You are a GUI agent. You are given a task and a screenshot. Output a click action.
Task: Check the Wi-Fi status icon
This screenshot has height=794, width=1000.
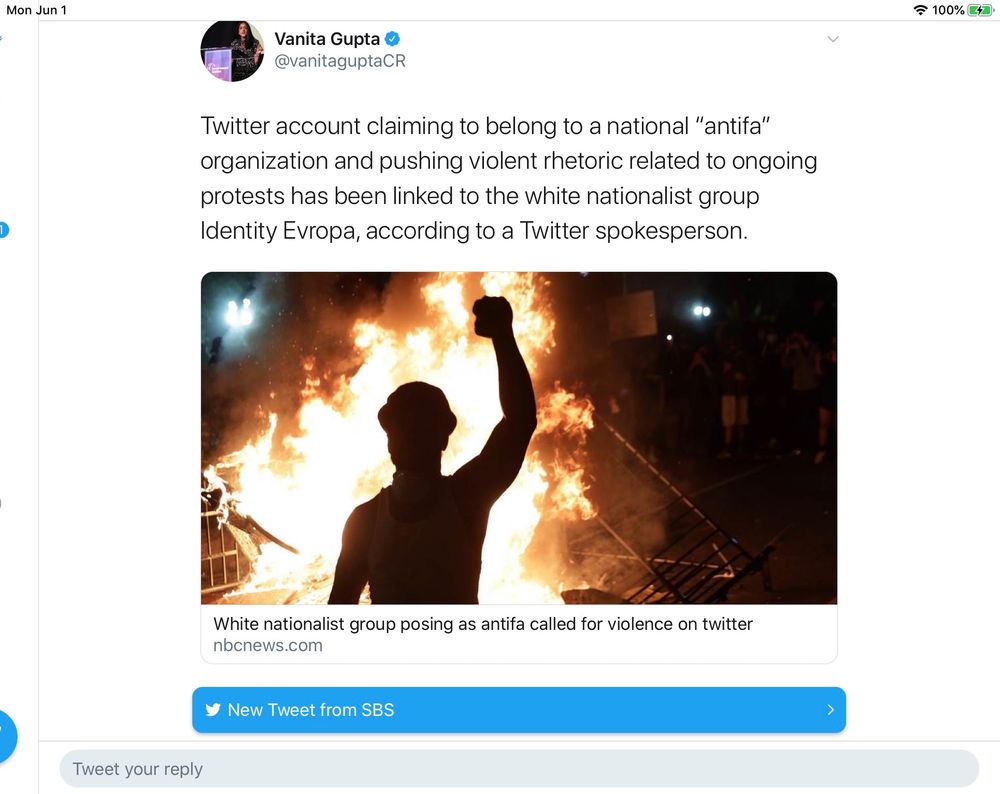(x=920, y=10)
